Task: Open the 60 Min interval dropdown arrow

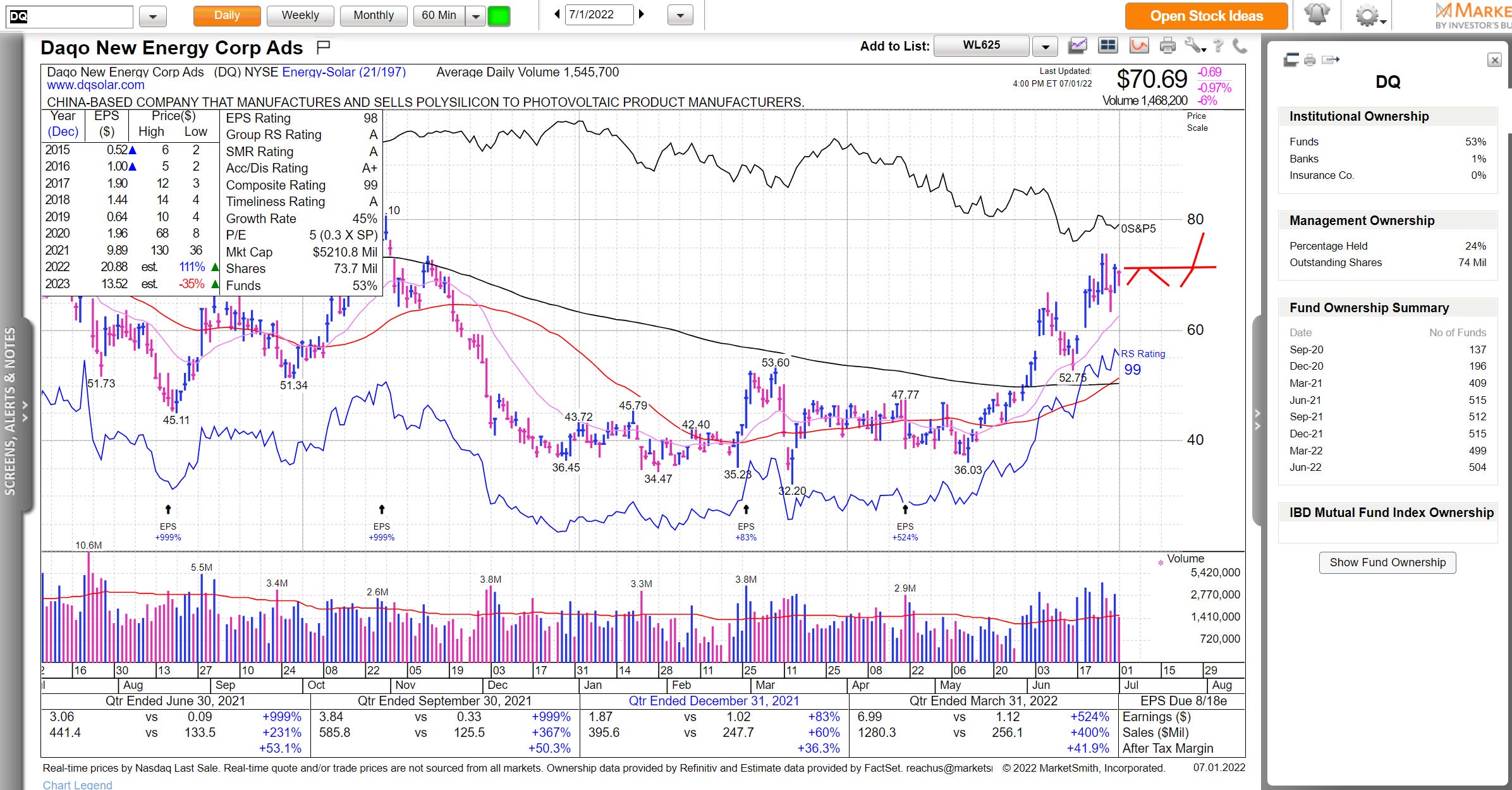Action: coord(475,16)
